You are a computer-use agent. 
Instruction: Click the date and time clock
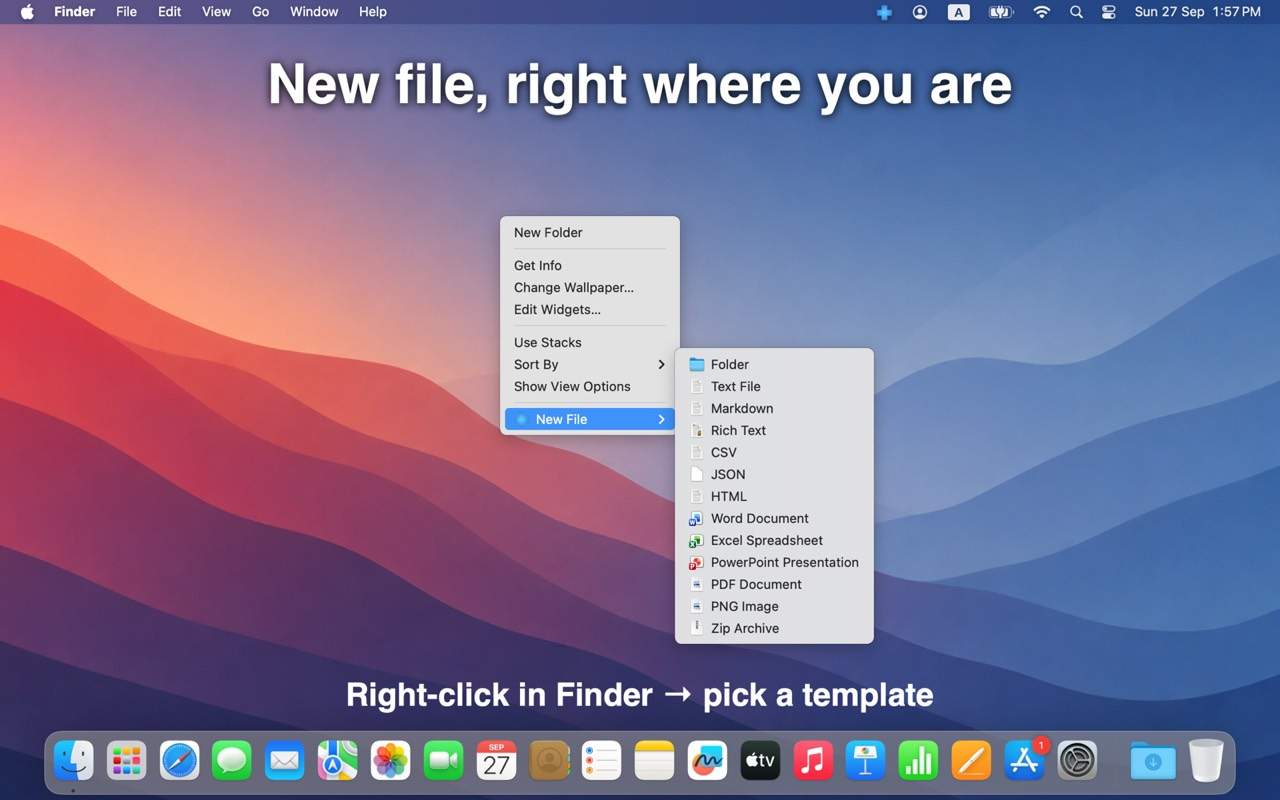click(x=1197, y=12)
